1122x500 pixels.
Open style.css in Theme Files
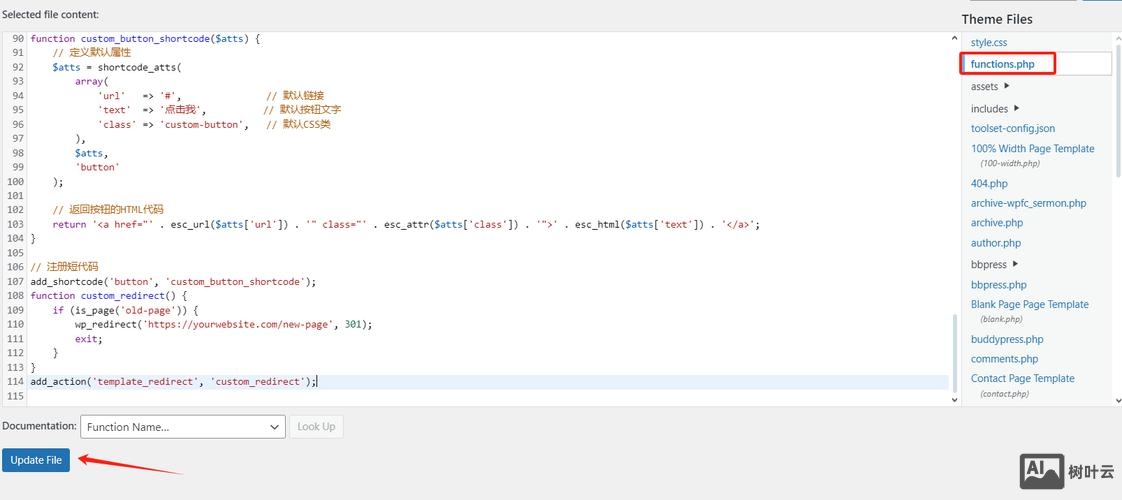(x=989, y=43)
